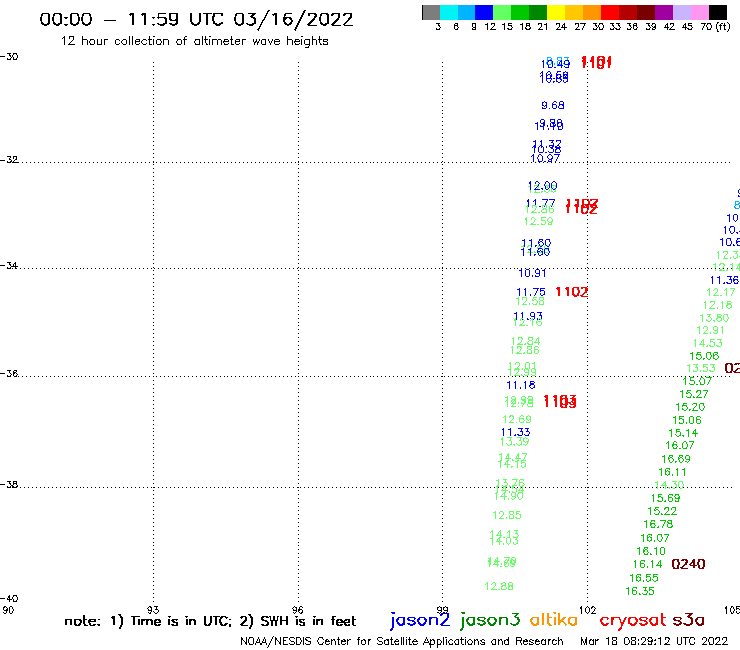The width and height of the screenshot is (740, 650).
Task: Click the green value 12.85
Action: [x=507, y=515]
